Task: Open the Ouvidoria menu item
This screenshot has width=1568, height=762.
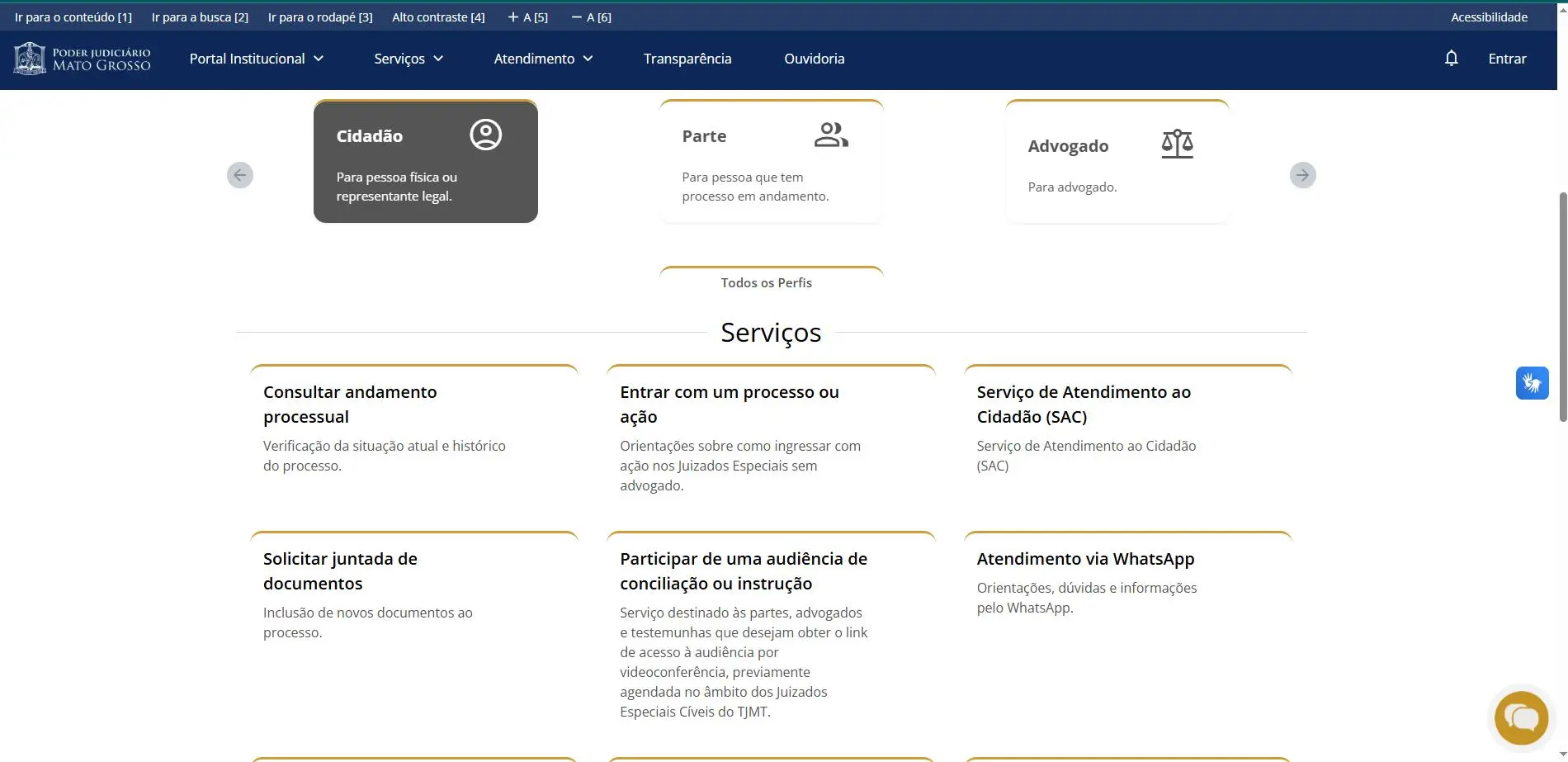Action: tap(814, 59)
